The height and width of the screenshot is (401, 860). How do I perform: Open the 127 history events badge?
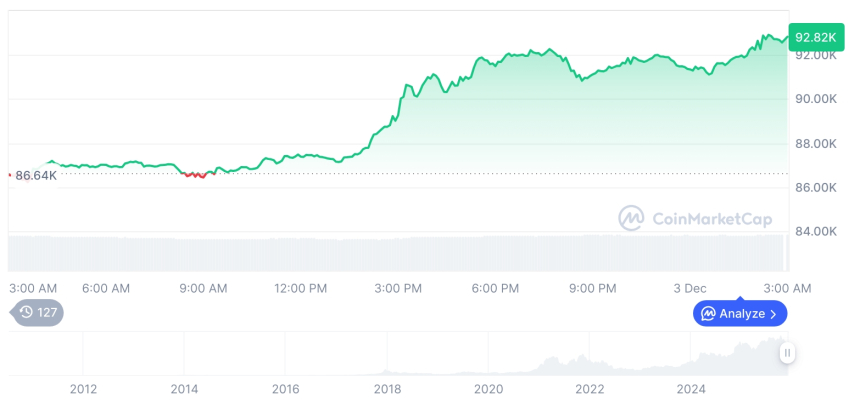(x=40, y=313)
